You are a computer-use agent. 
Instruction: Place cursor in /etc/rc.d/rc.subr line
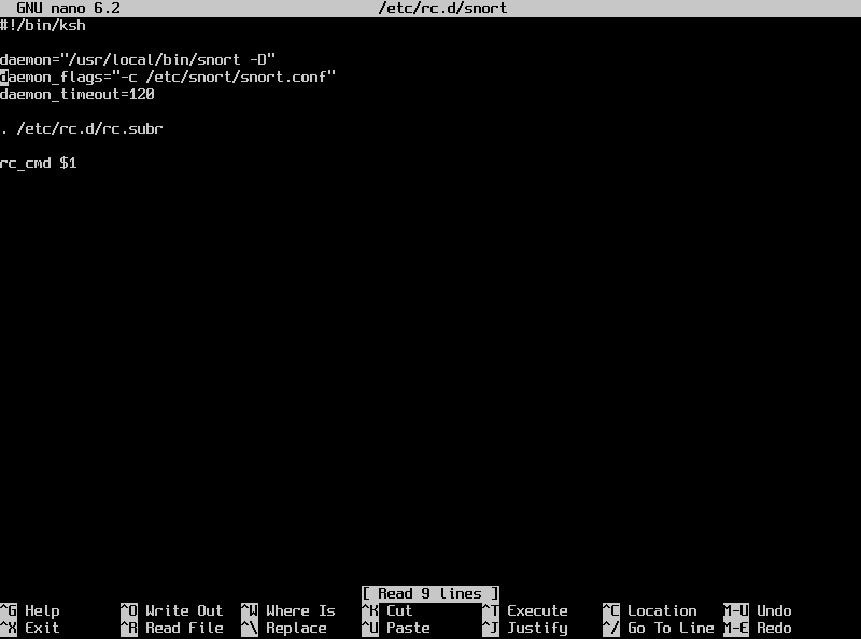(x=82, y=129)
